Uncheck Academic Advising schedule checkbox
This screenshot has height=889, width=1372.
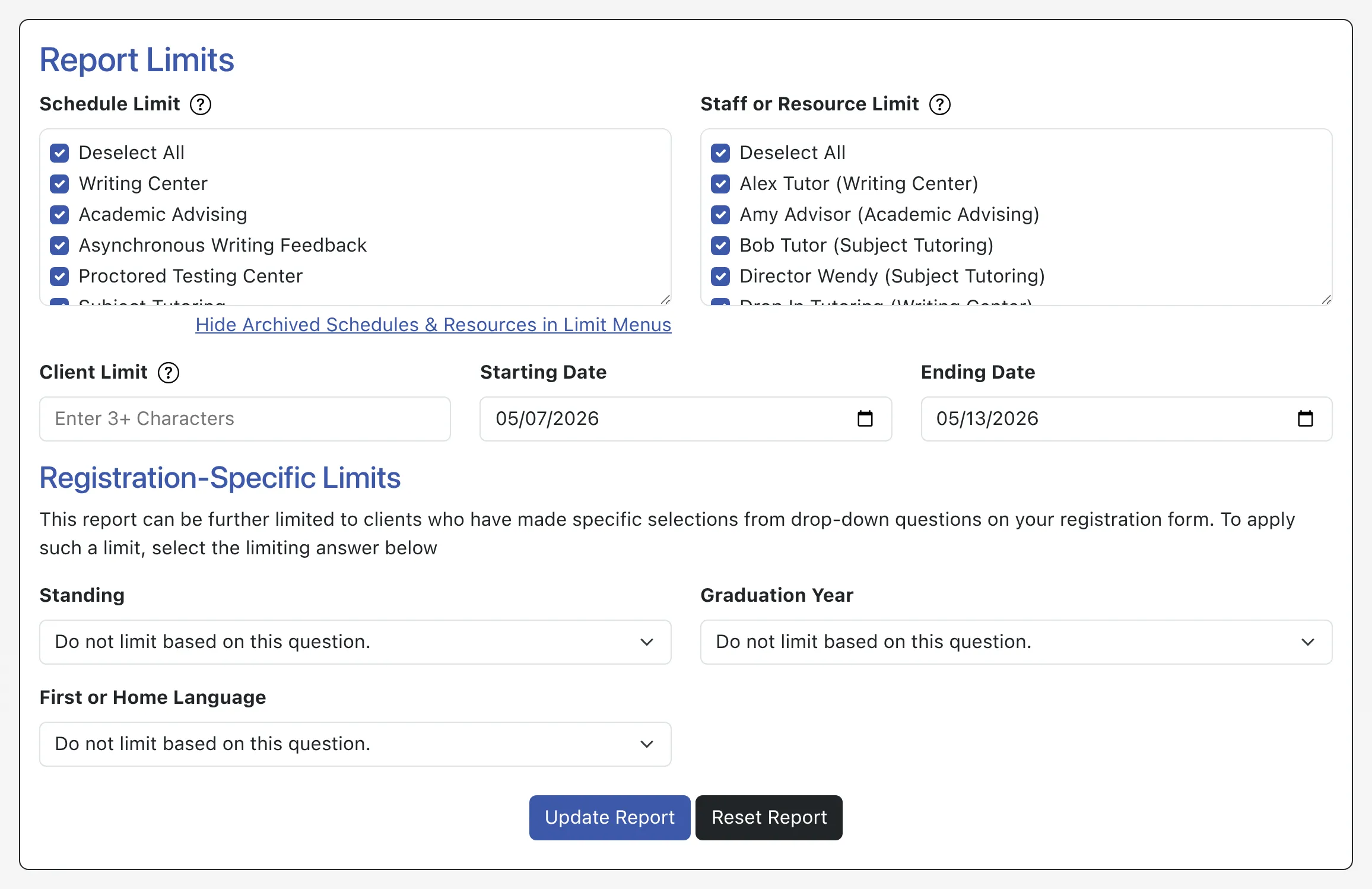(59, 215)
